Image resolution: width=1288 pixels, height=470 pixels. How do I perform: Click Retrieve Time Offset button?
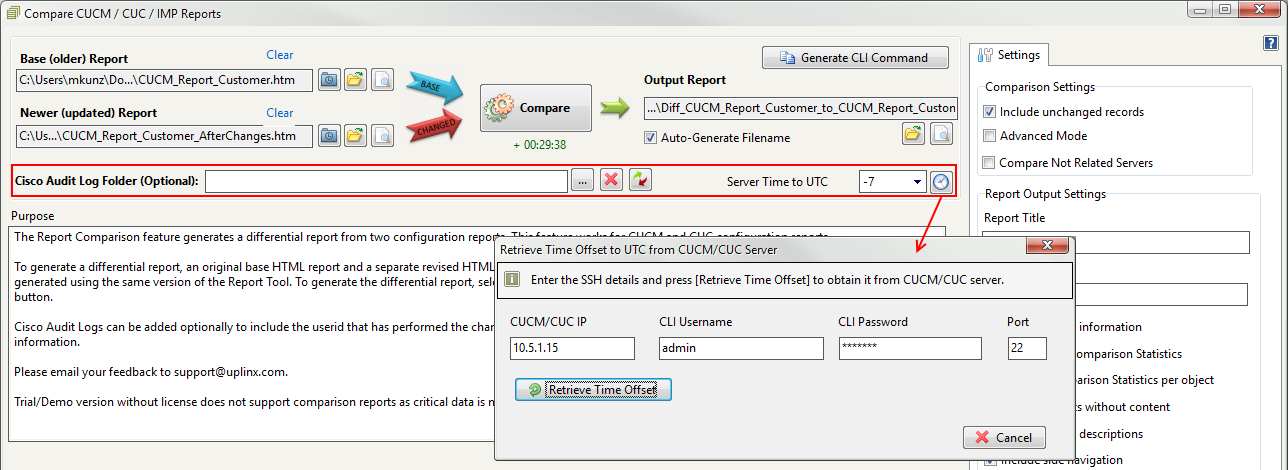tap(593, 389)
